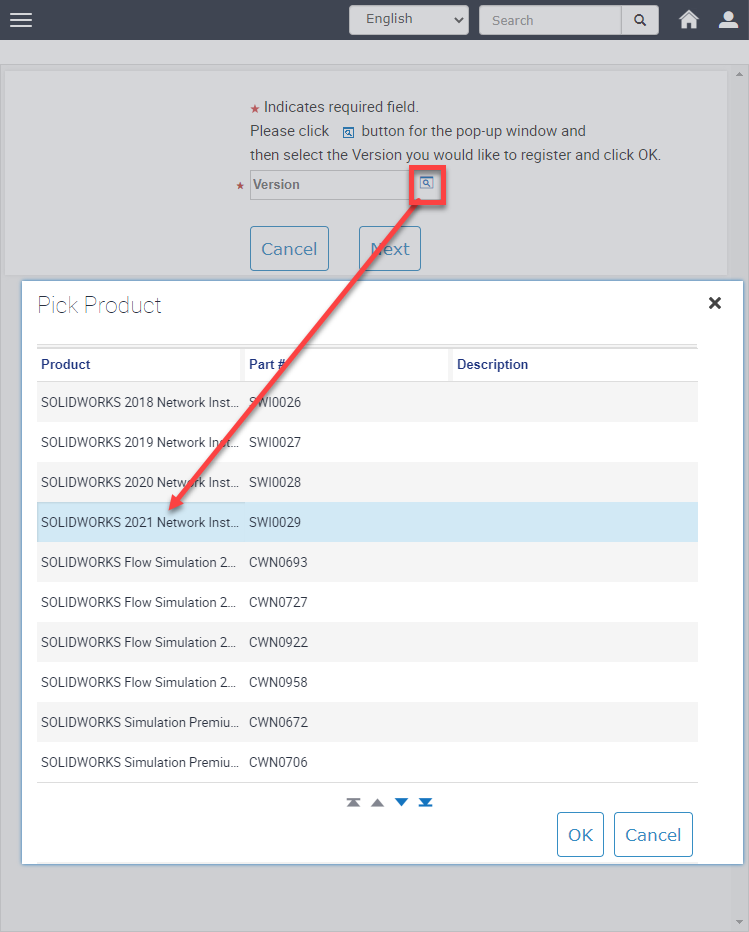The height and width of the screenshot is (932, 749).
Task: Open the hamburger navigation menu
Action: 20,20
